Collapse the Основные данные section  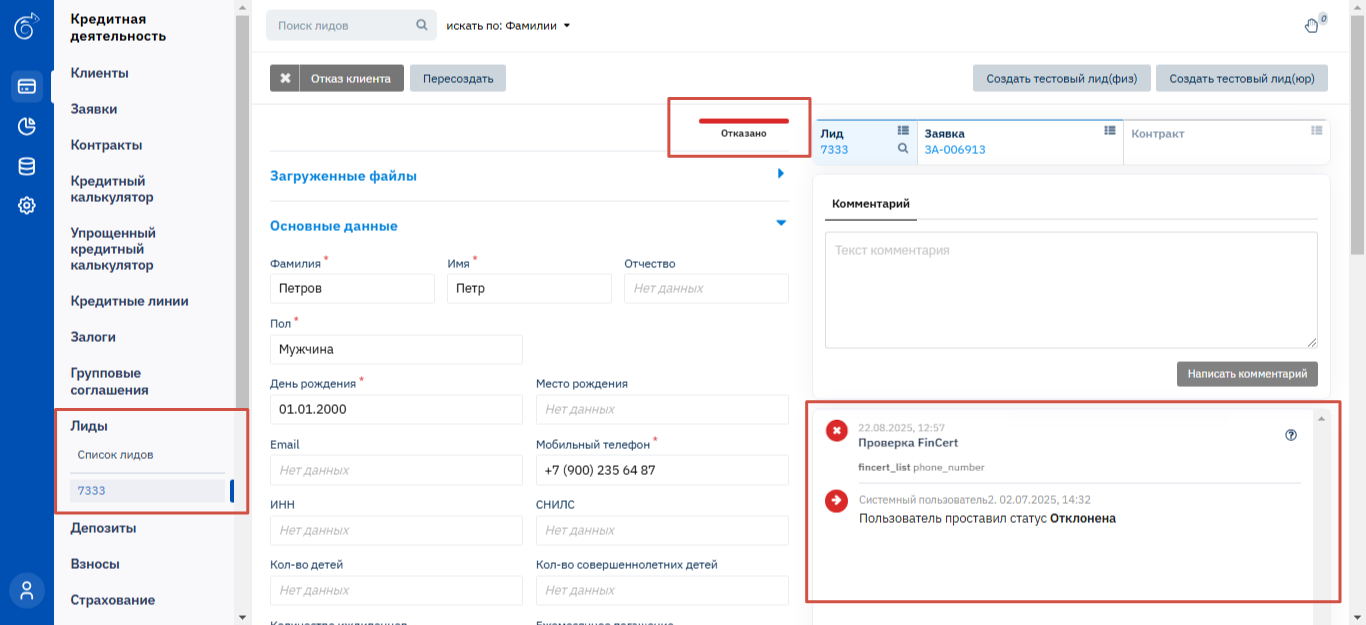[781, 224]
